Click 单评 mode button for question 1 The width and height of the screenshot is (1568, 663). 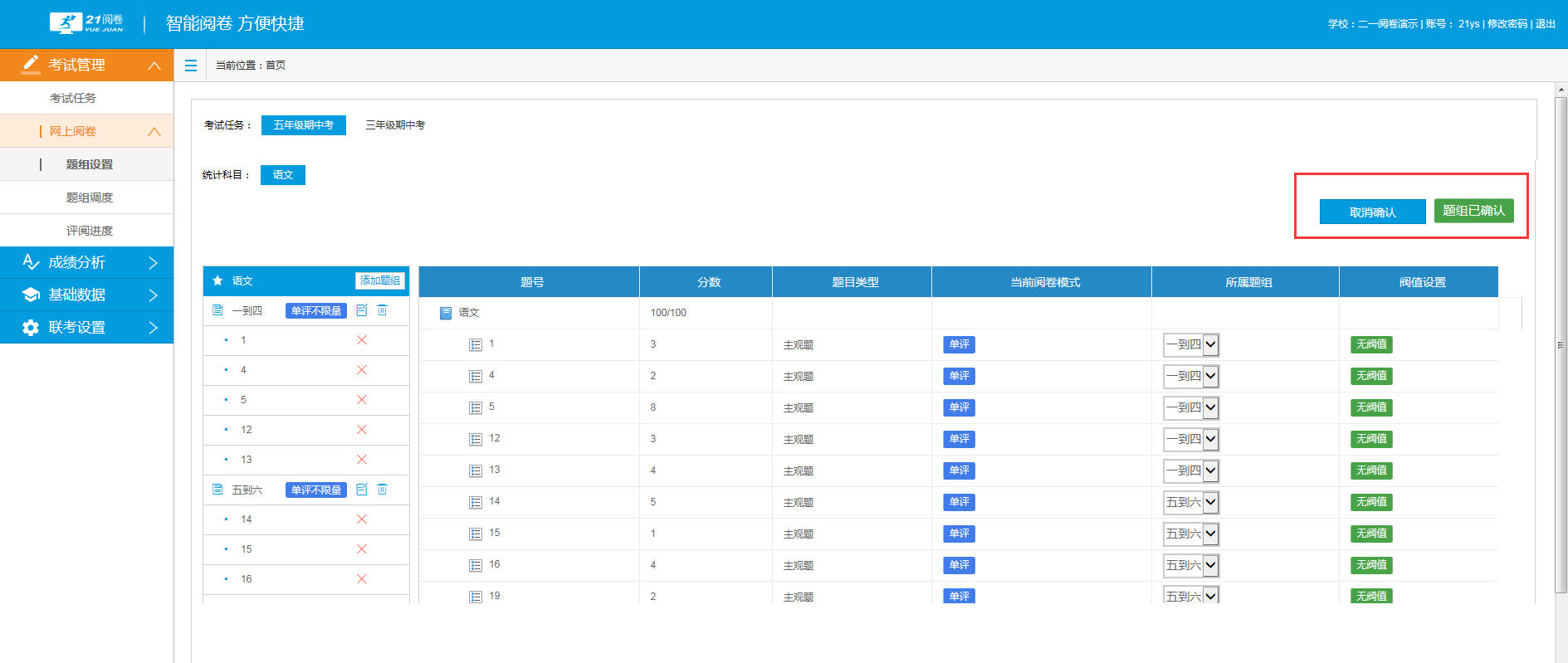tap(959, 344)
